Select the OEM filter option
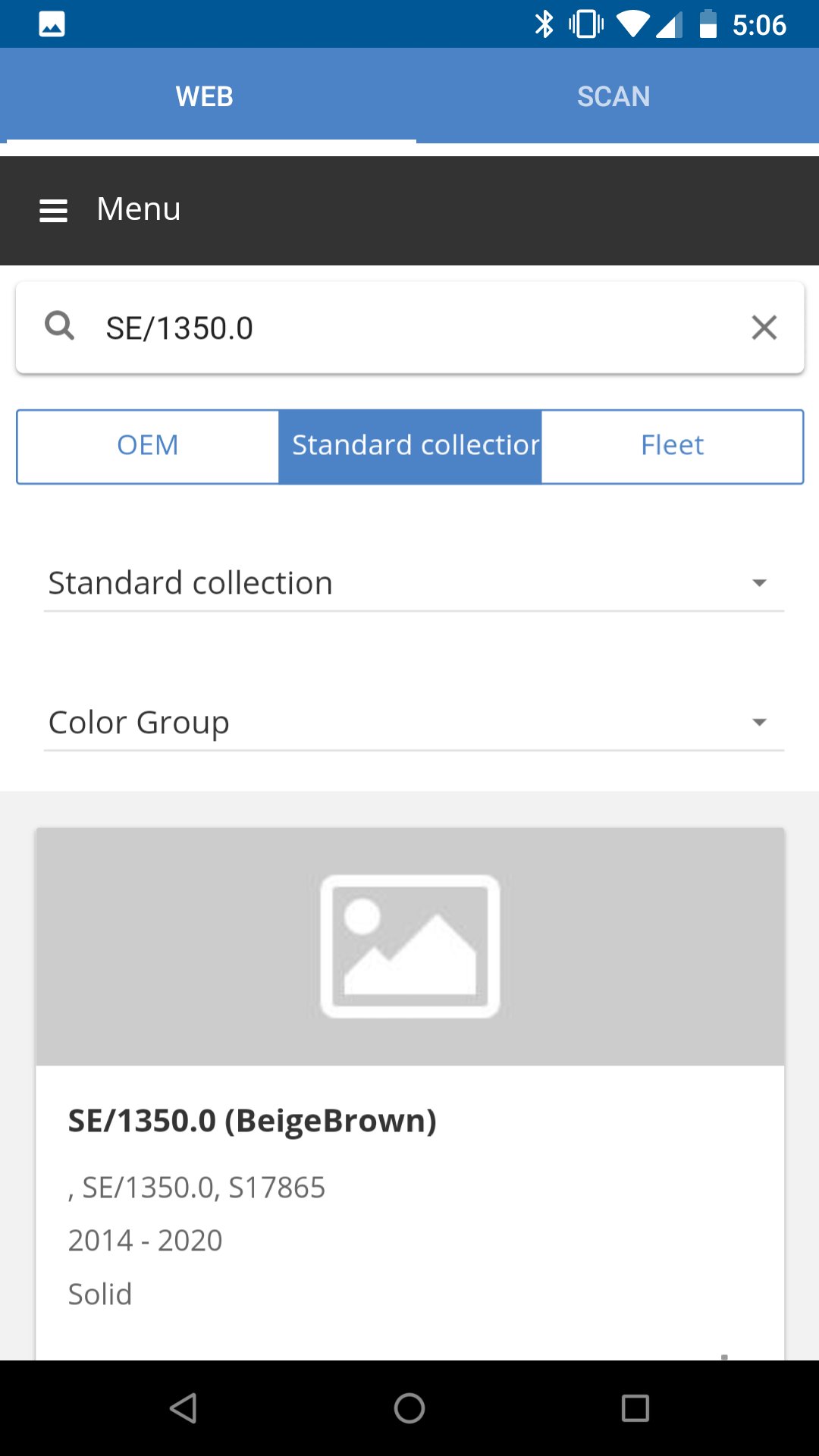 (148, 446)
